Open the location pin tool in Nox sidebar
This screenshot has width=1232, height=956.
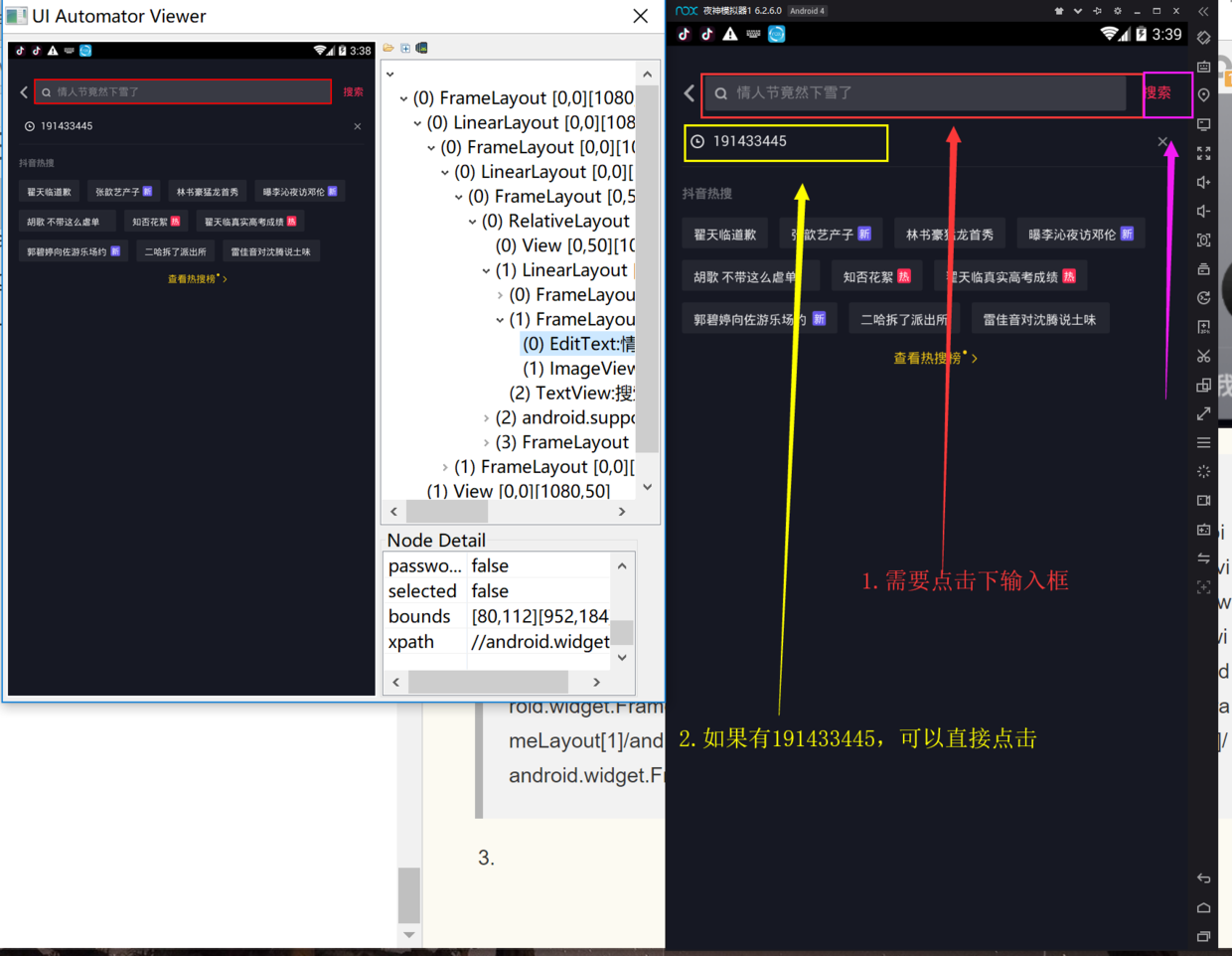coord(1203,95)
